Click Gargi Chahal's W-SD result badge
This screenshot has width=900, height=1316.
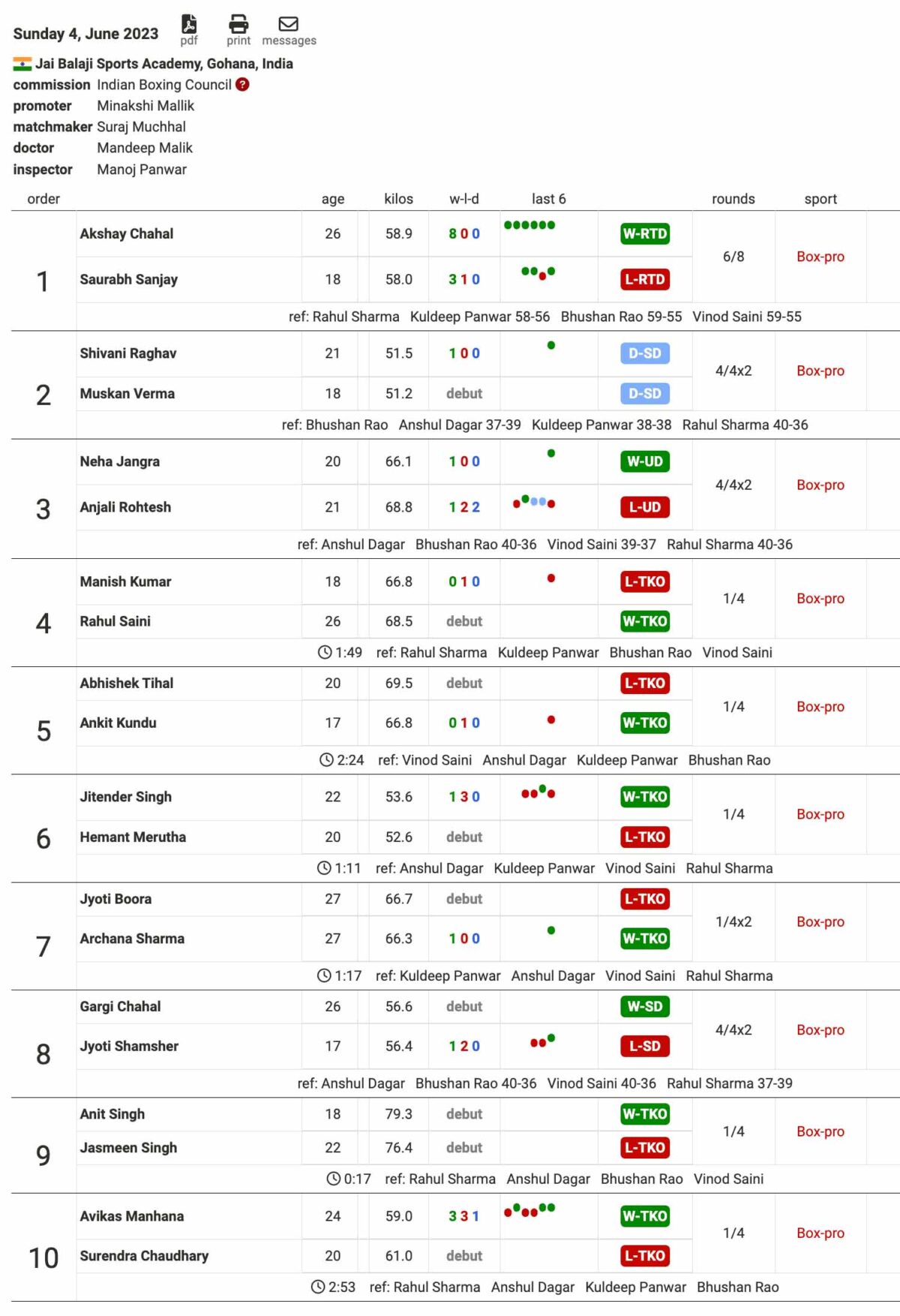tap(644, 1006)
